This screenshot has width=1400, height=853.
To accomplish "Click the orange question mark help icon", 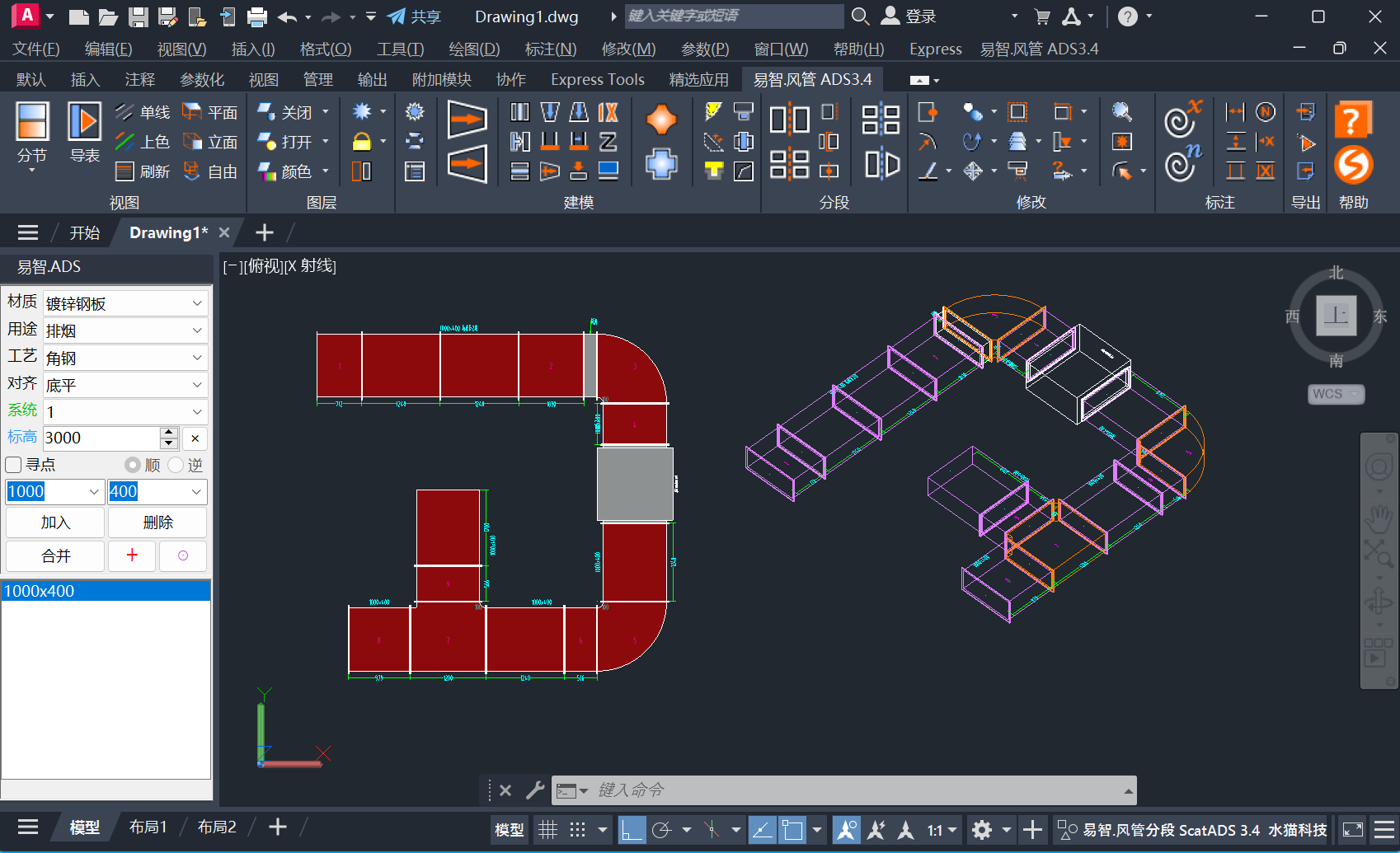I will [x=1352, y=120].
